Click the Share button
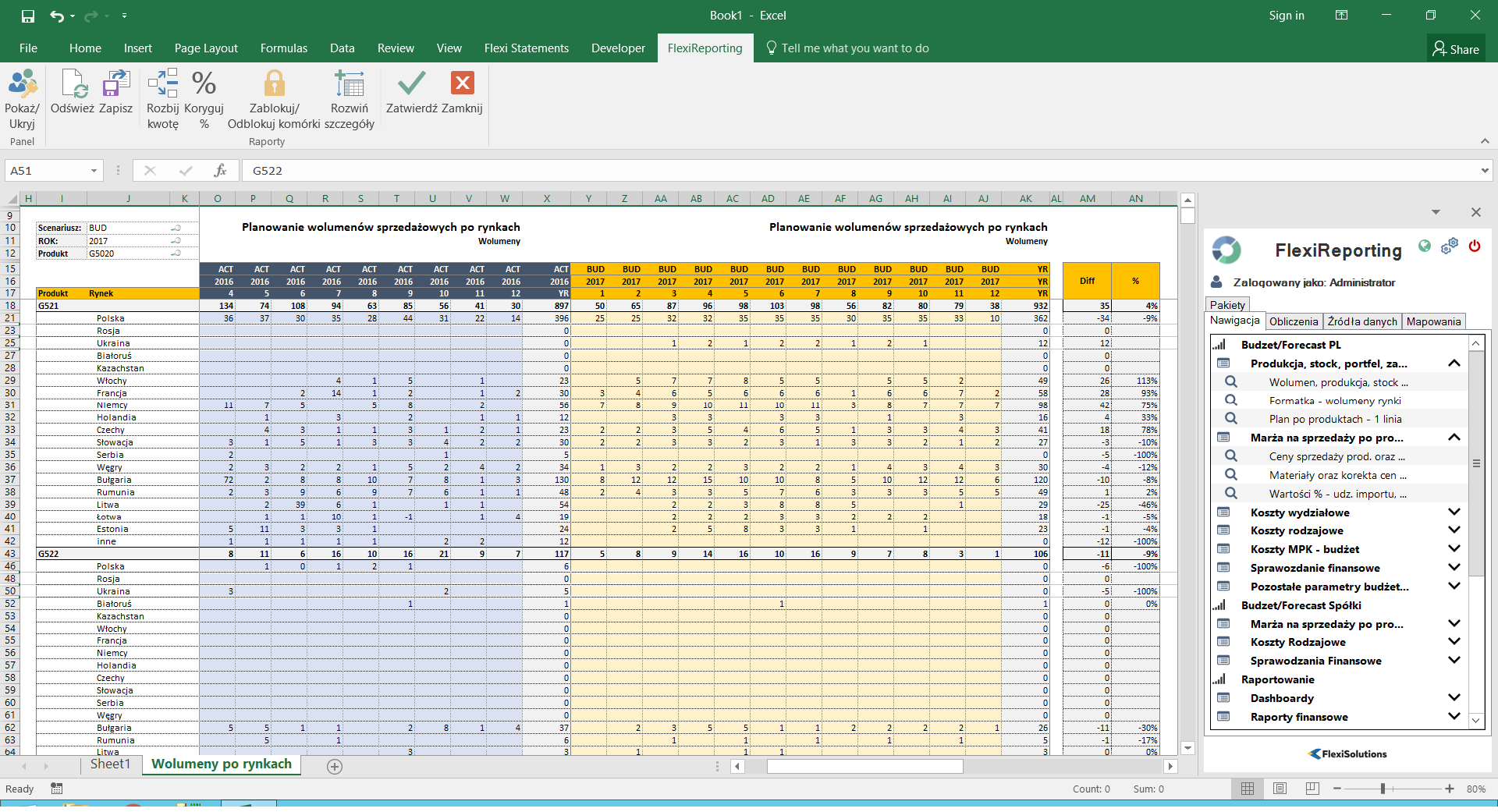Screen dimensions: 1498x812 coord(1456,49)
